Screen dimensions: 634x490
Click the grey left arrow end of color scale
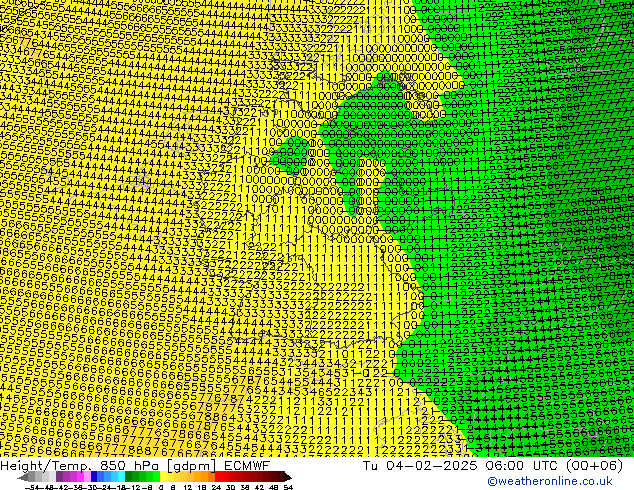tap(23, 477)
